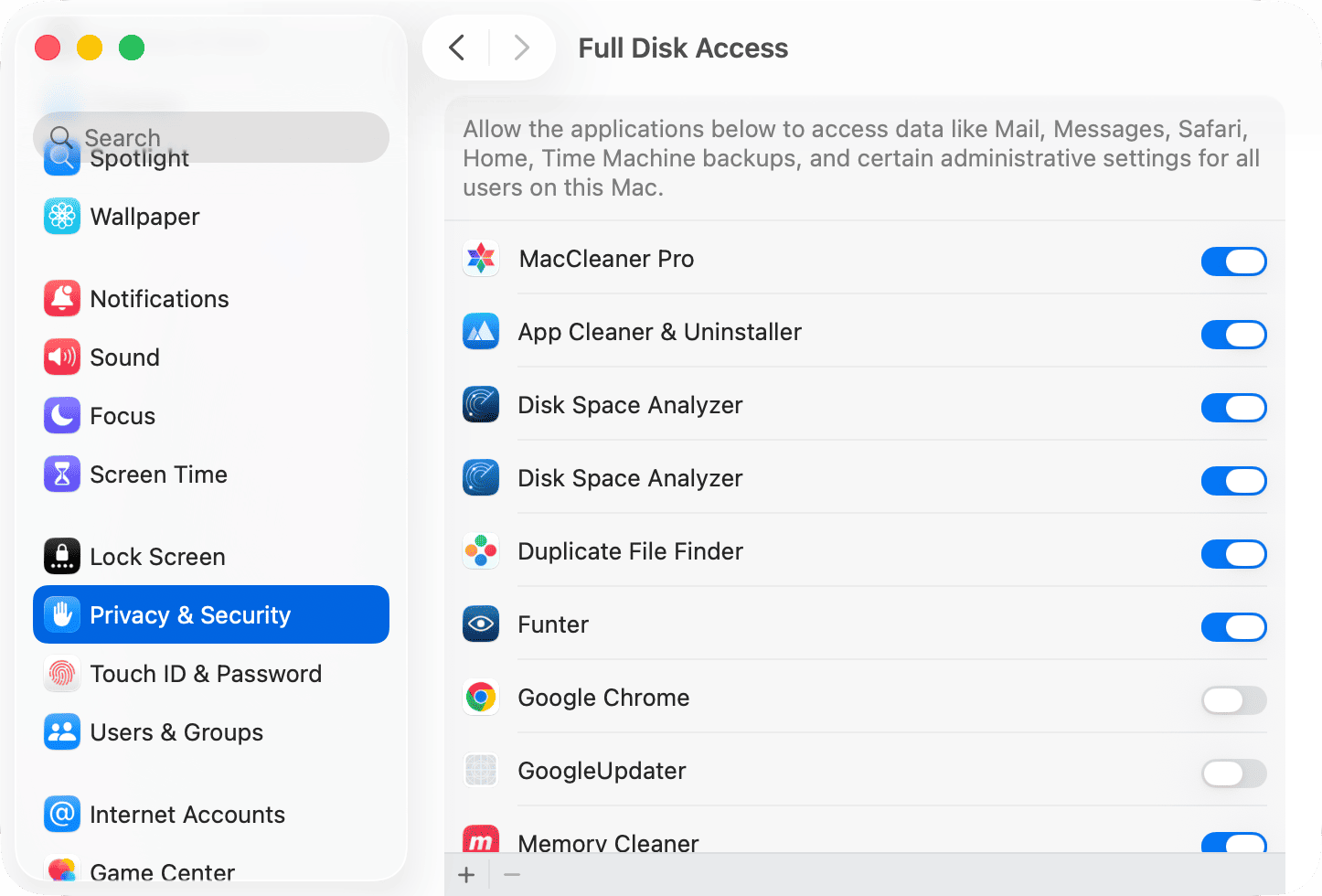Click the Google Chrome icon
Screen dimensions: 1322x896
pyautogui.click(x=481, y=698)
